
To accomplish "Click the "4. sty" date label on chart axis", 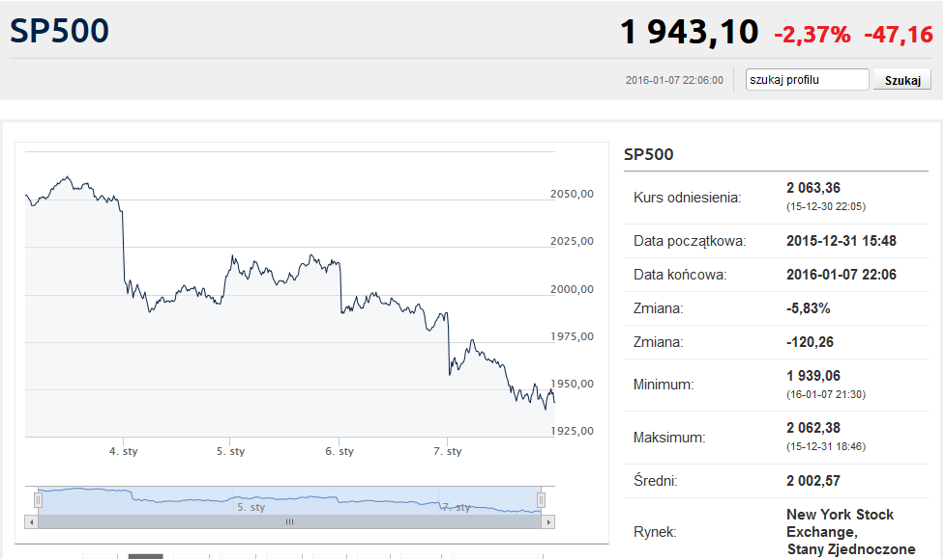I will (123, 451).
